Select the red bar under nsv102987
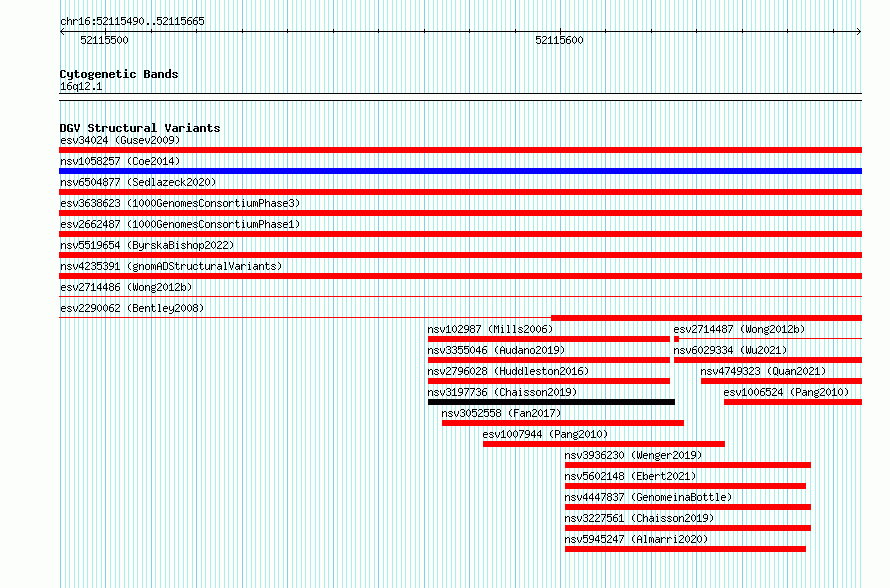The height and width of the screenshot is (588, 890). pos(549,339)
